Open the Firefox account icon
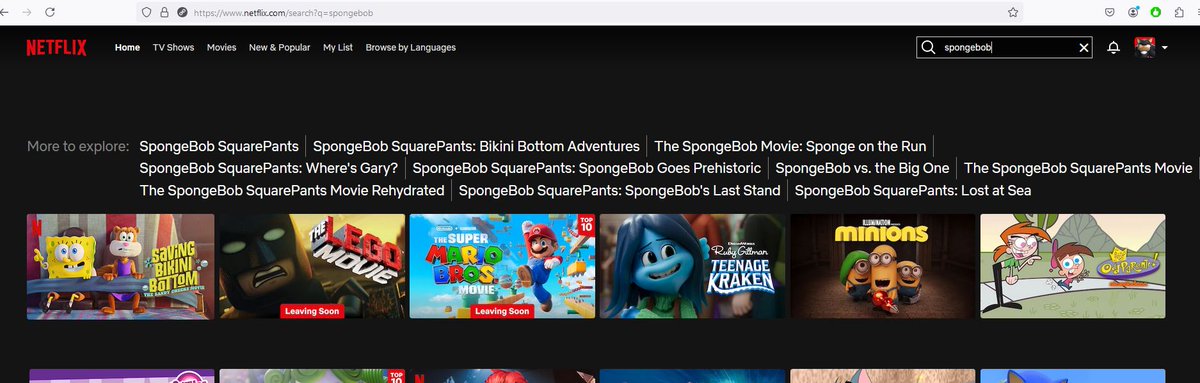This screenshot has height=383, width=1200. pyautogui.click(x=1133, y=12)
